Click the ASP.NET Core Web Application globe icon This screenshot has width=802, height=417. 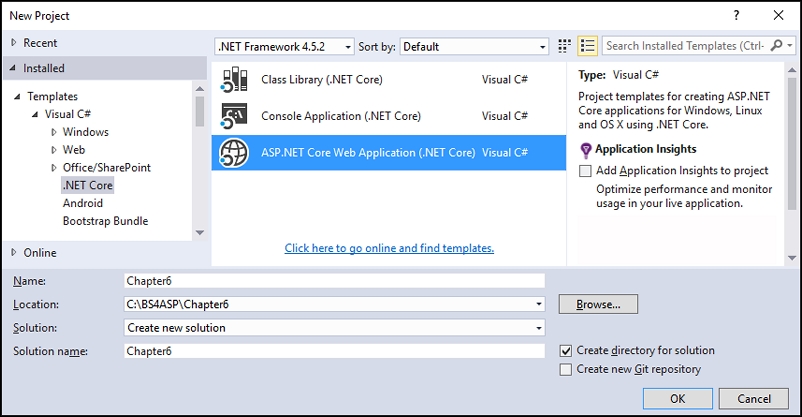234,153
